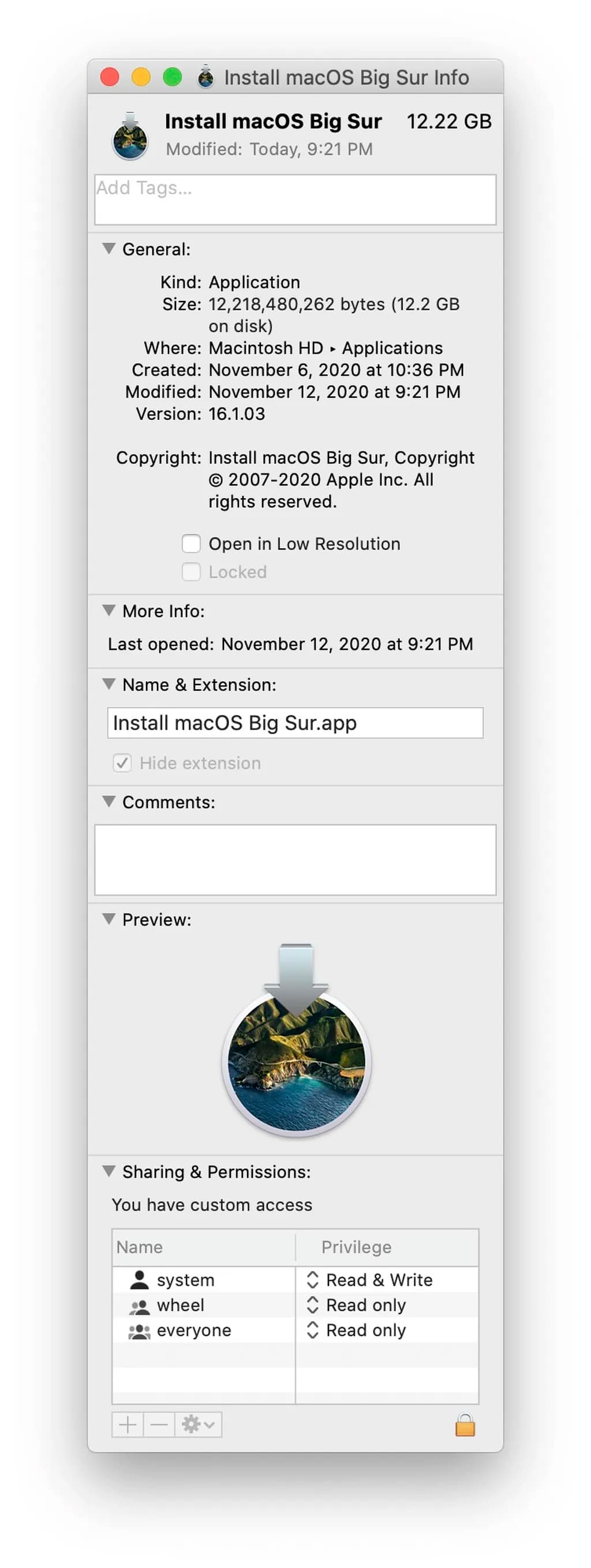Select the system user icon row
Viewport: 591px width, 1568px height.
[140, 1280]
